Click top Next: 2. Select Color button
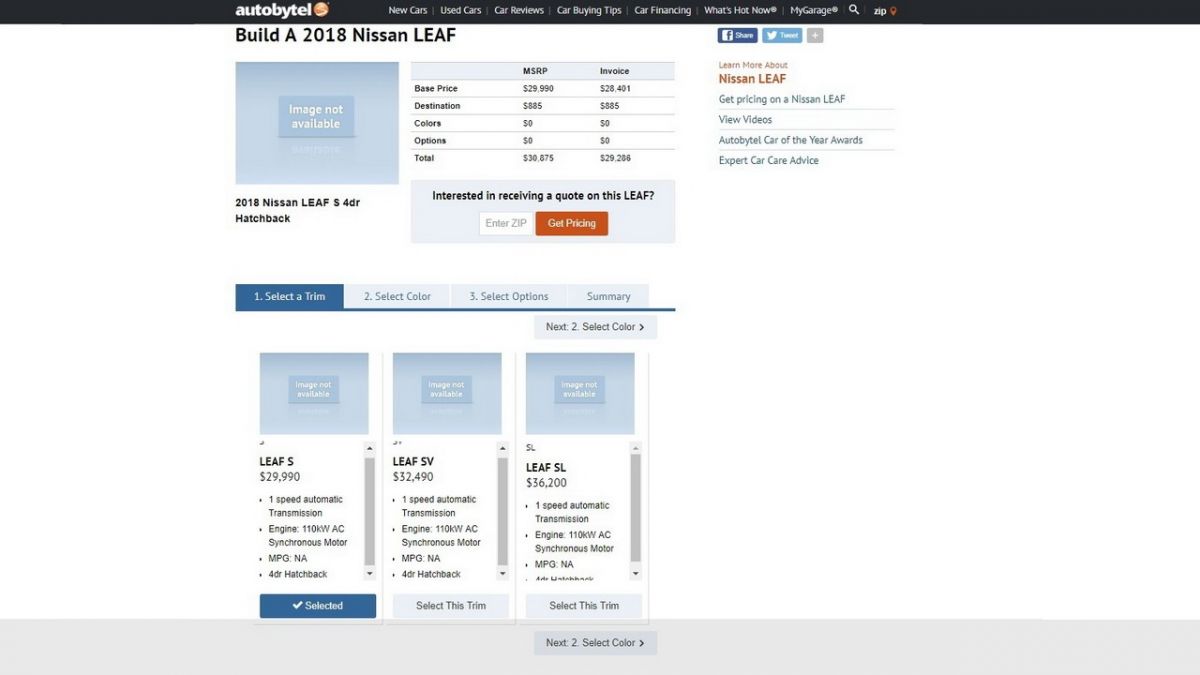The image size is (1200, 675). coord(595,327)
